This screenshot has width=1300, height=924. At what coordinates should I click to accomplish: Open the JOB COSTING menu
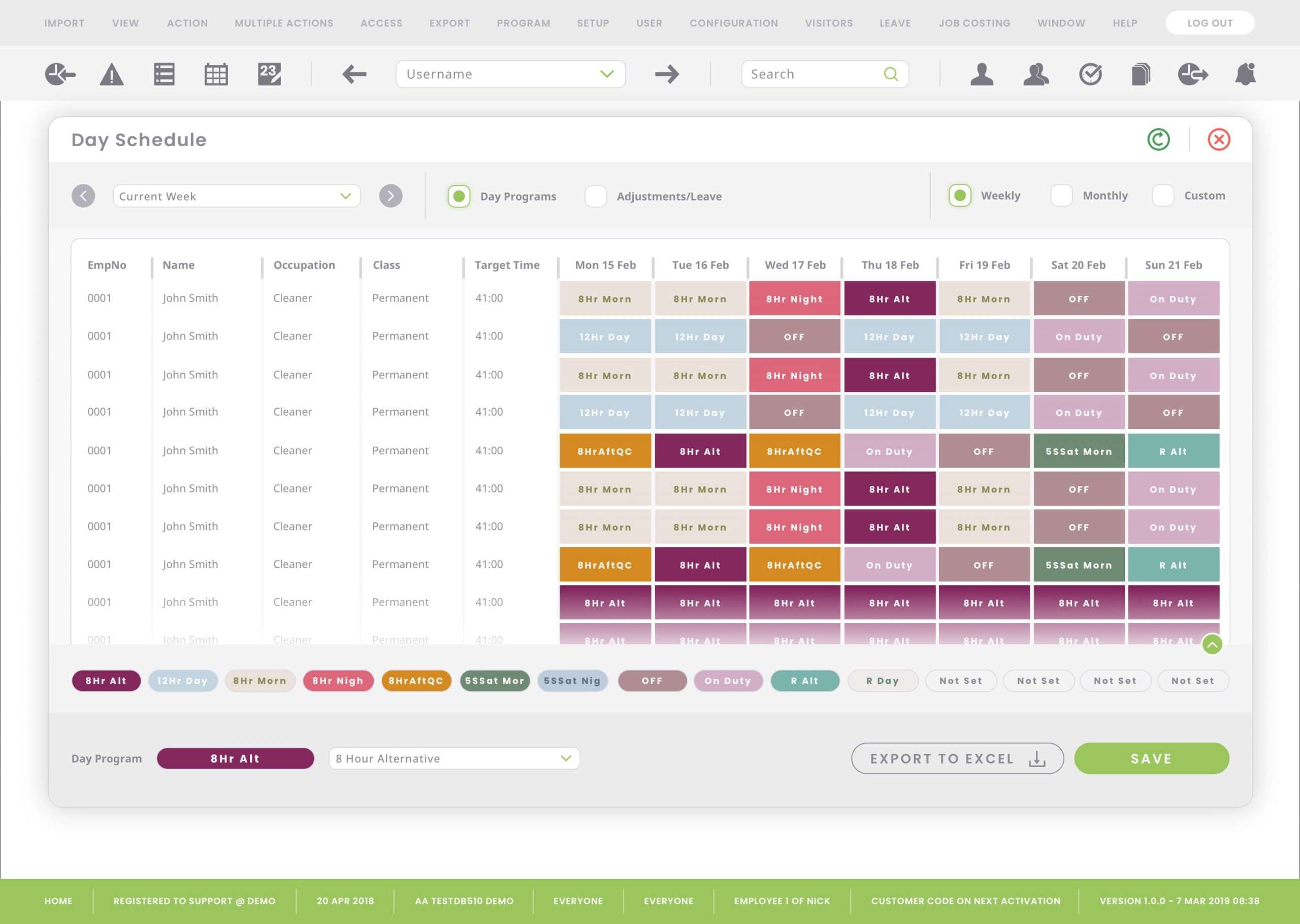(974, 23)
